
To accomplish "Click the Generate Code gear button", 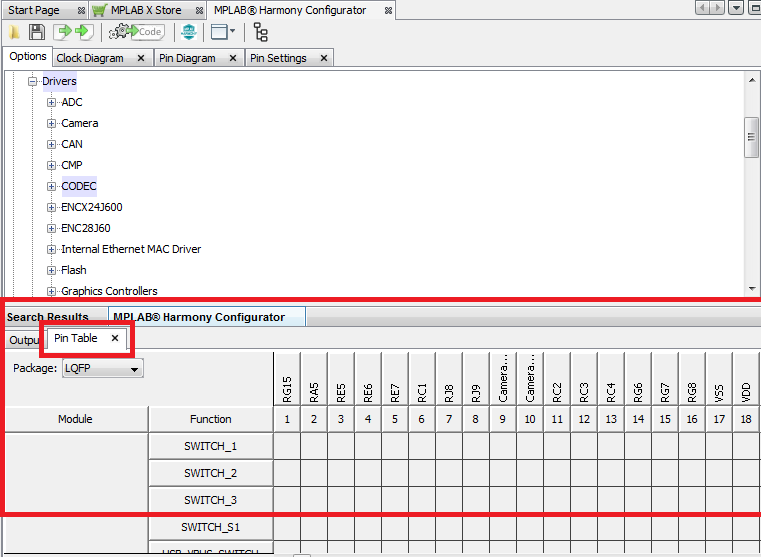I will 136,32.
